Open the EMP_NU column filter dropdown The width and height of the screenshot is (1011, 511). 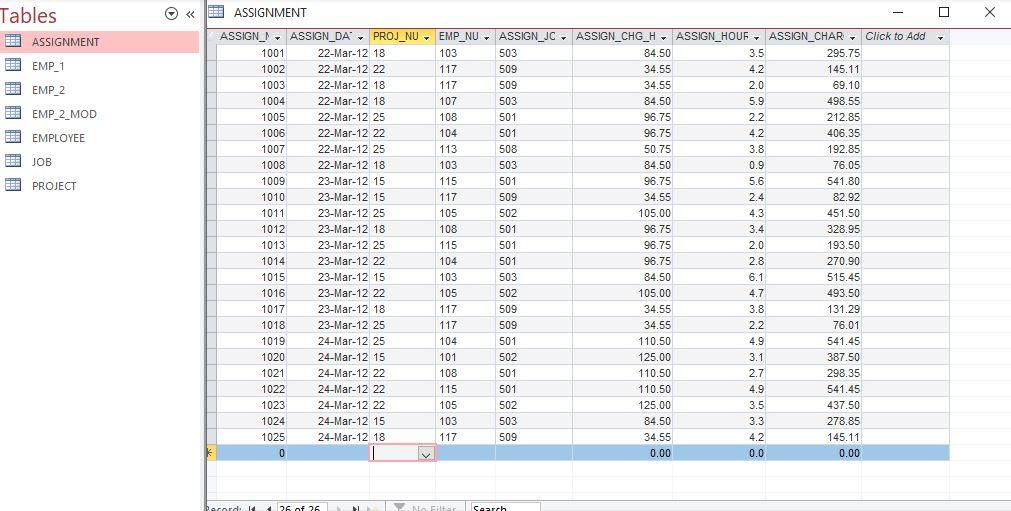point(486,37)
